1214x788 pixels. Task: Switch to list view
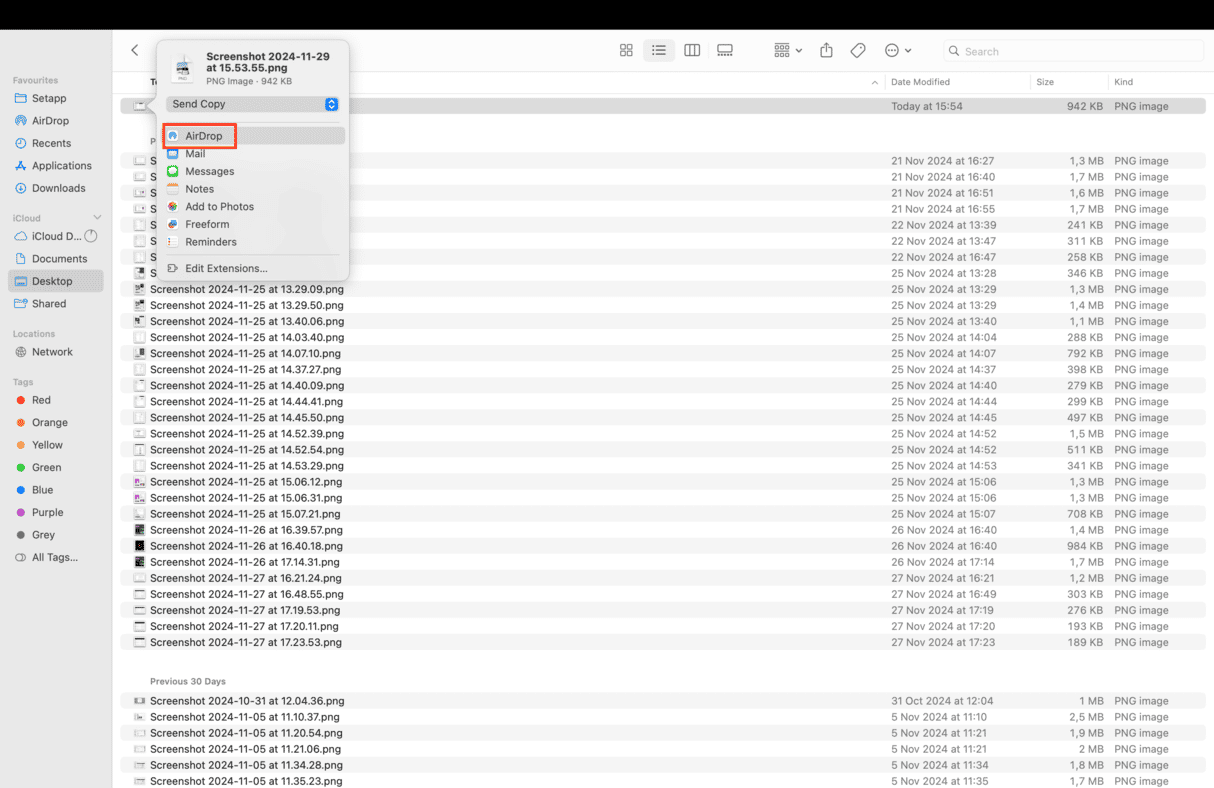[x=659, y=50]
